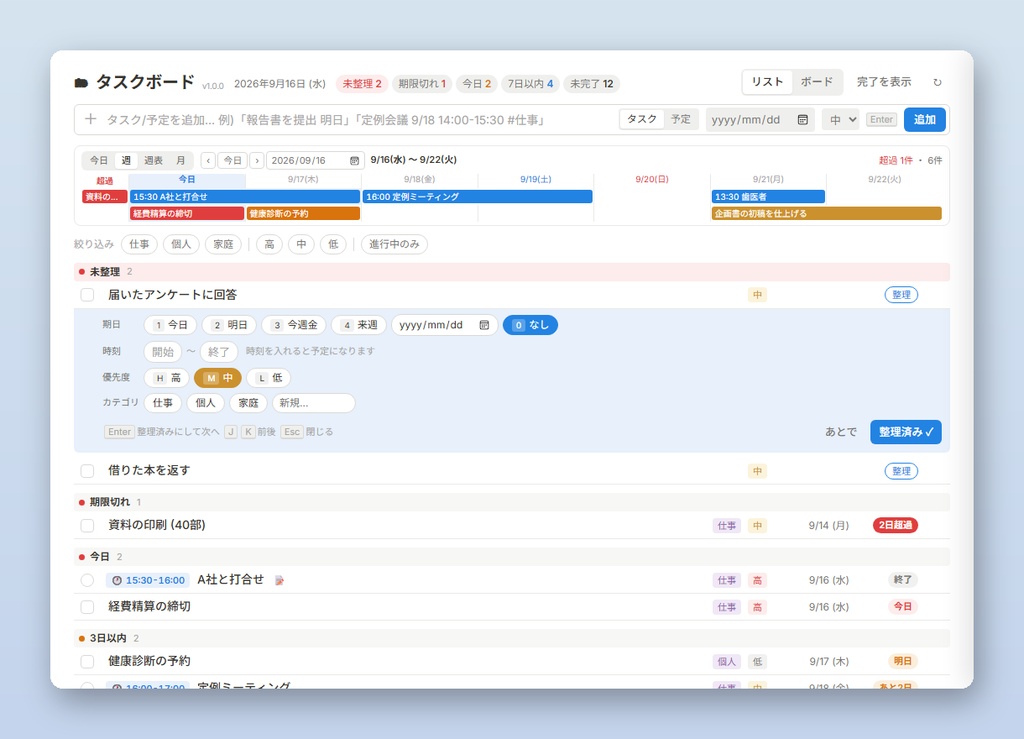This screenshot has height=739, width=1024.
Task: Open the 16:00 定例ミーティング calendar event
Action: point(477,197)
